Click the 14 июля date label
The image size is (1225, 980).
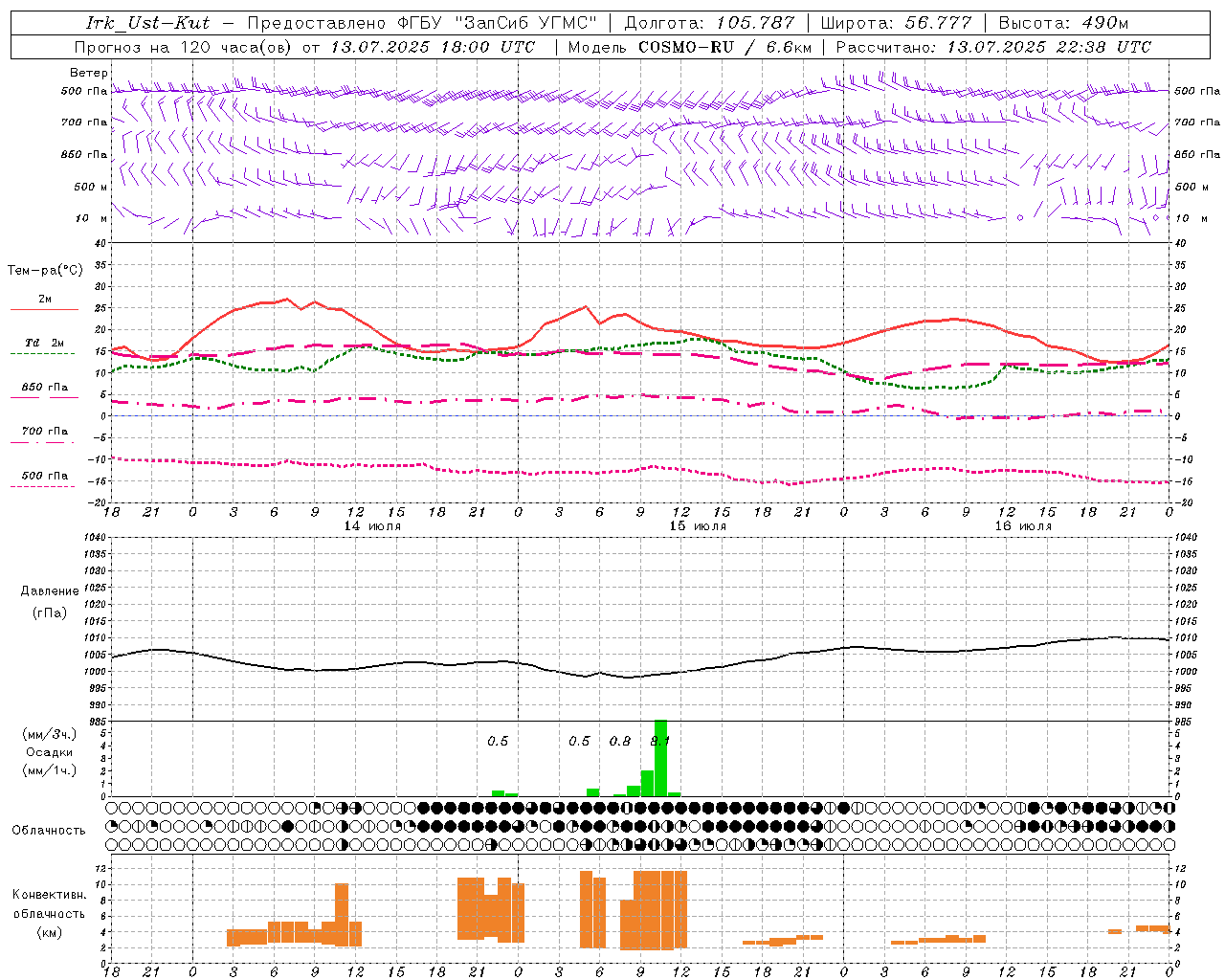(x=372, y=526)
